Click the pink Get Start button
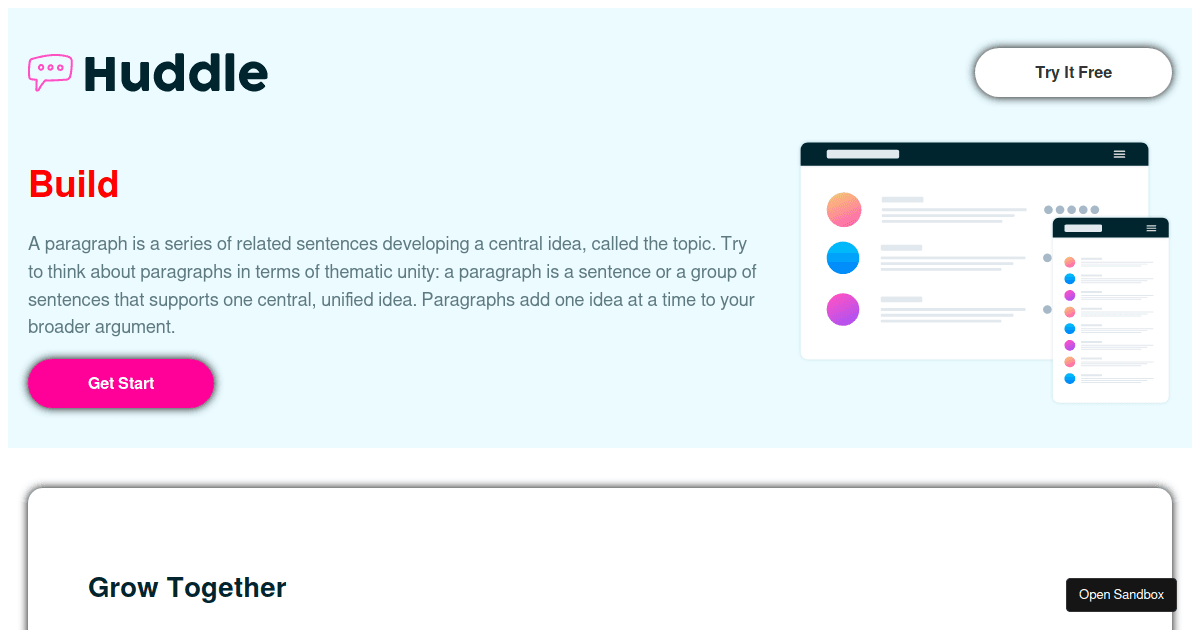The image size is (1200, 630). [x=121, y=383]
